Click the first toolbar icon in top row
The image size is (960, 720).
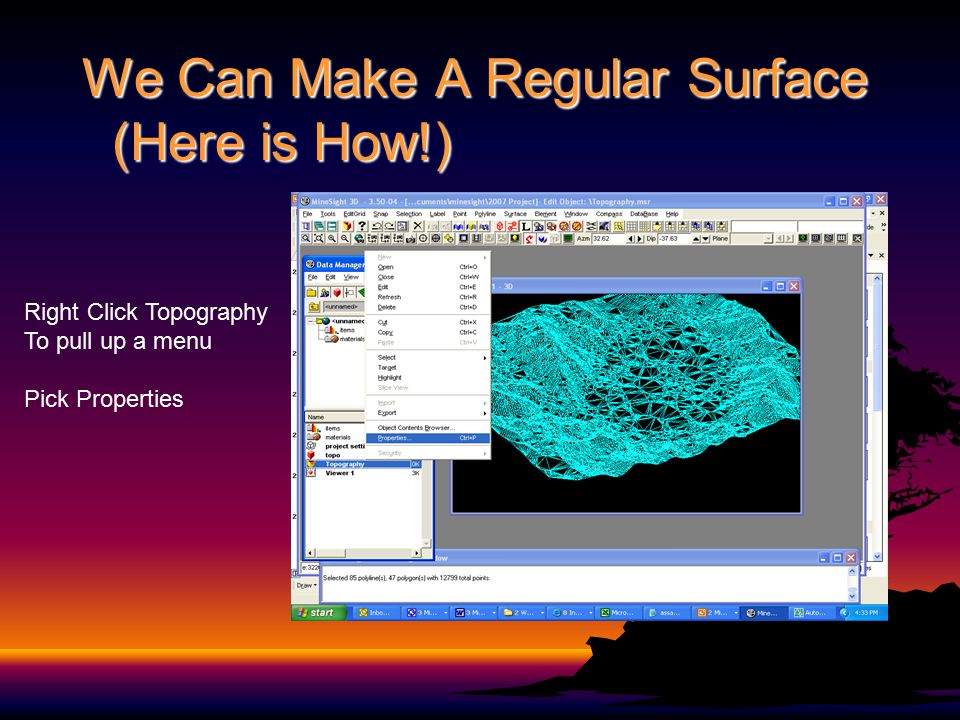click(x=306, y=227)
